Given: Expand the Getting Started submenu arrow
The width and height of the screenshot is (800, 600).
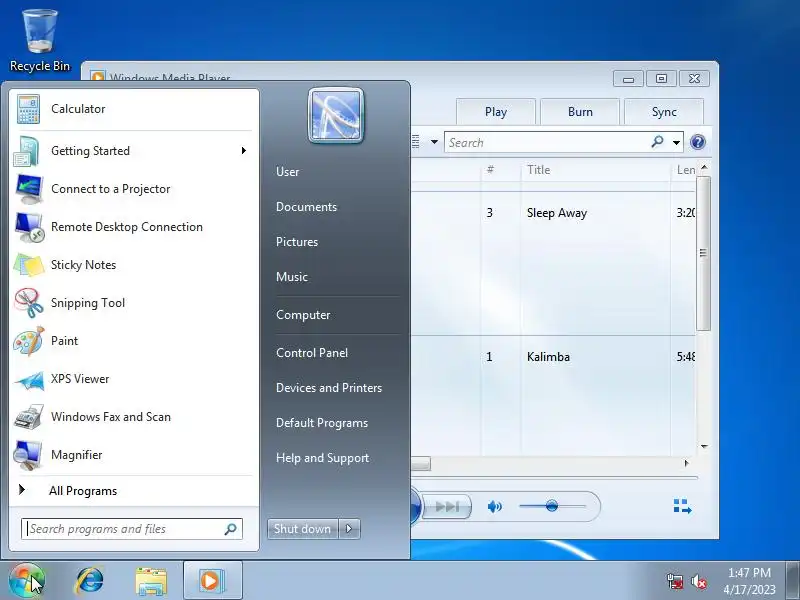Looking at the screenshot, I should (x=244, y=151).
